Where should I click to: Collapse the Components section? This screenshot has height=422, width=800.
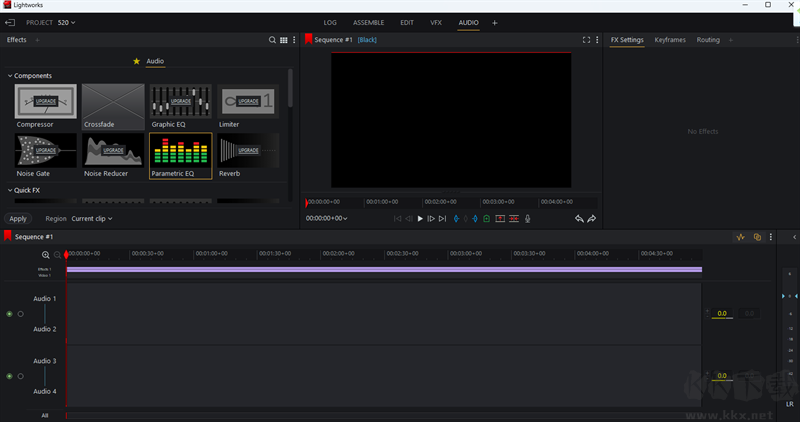pyautogui.click(x=10, y=76)
